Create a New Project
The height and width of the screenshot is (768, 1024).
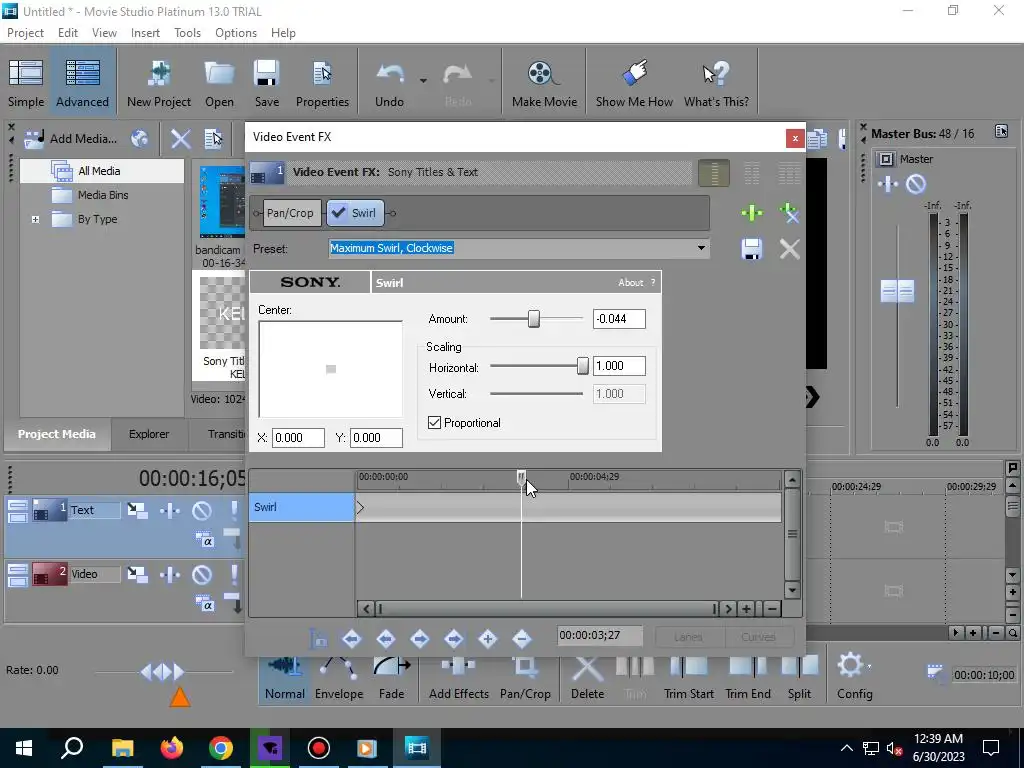pos(159,83)
